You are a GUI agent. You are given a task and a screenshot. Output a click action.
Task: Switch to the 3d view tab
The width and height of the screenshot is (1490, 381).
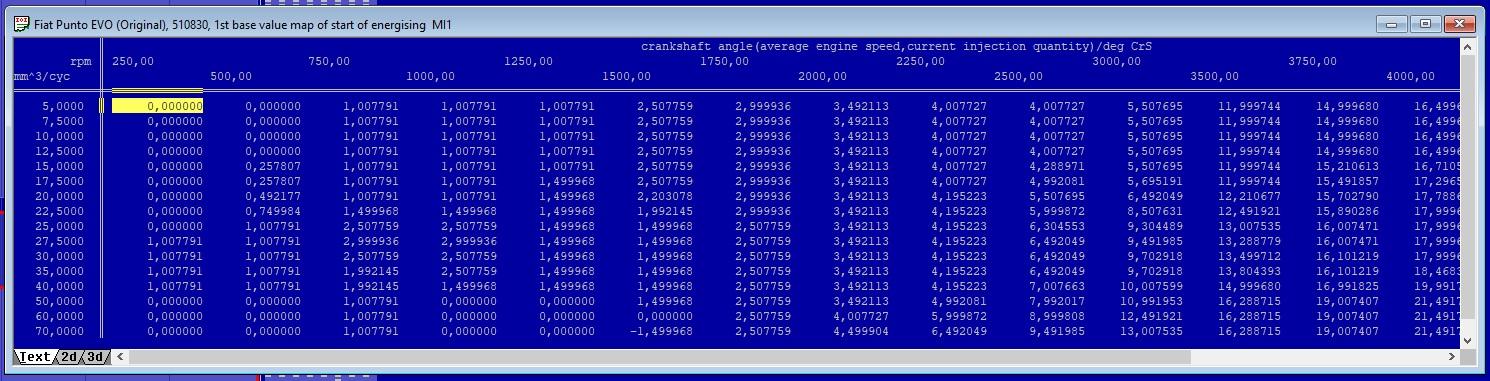click(x=95, y=356)
